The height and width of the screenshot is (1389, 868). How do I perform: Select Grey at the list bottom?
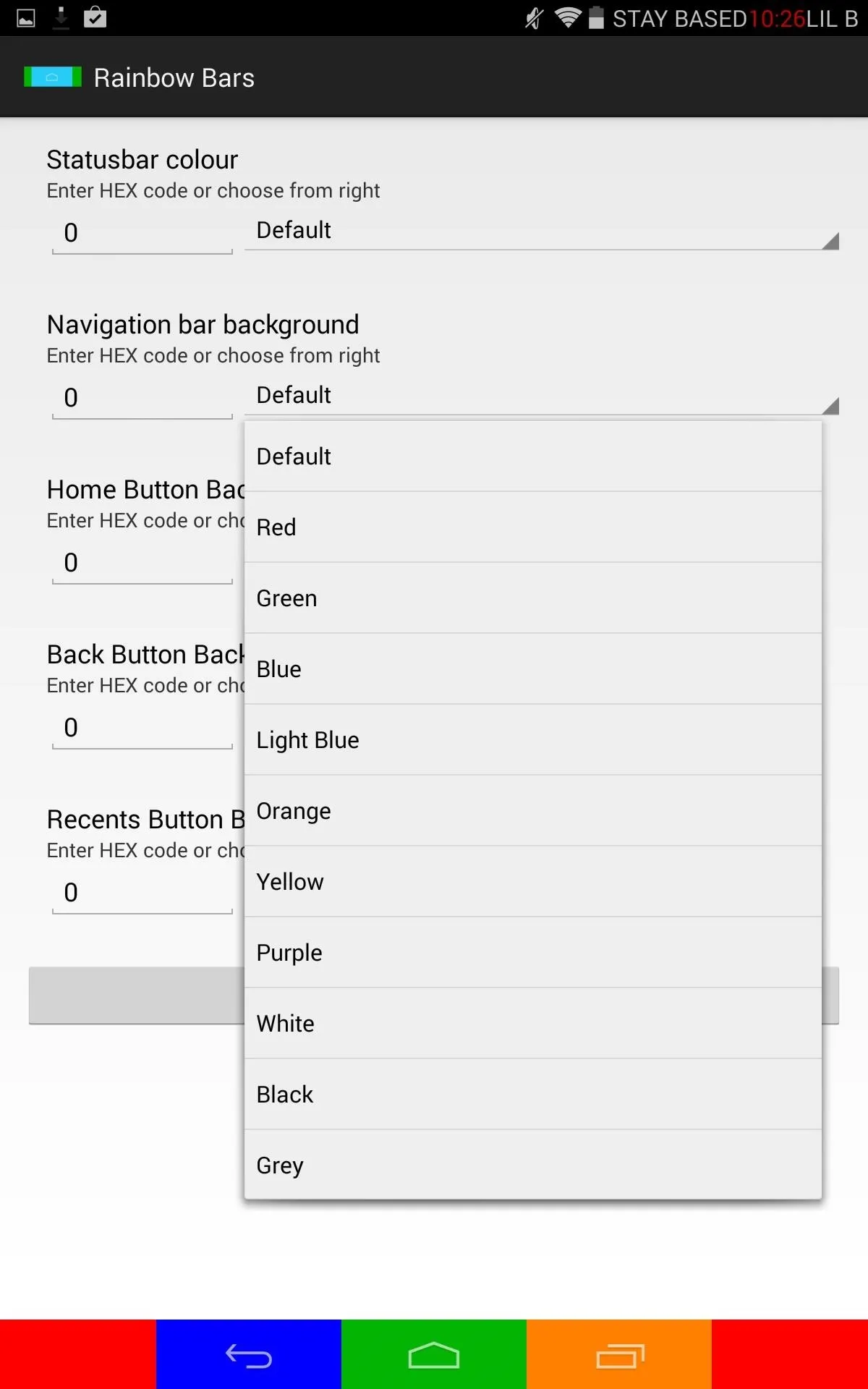tap(533, 1165)
